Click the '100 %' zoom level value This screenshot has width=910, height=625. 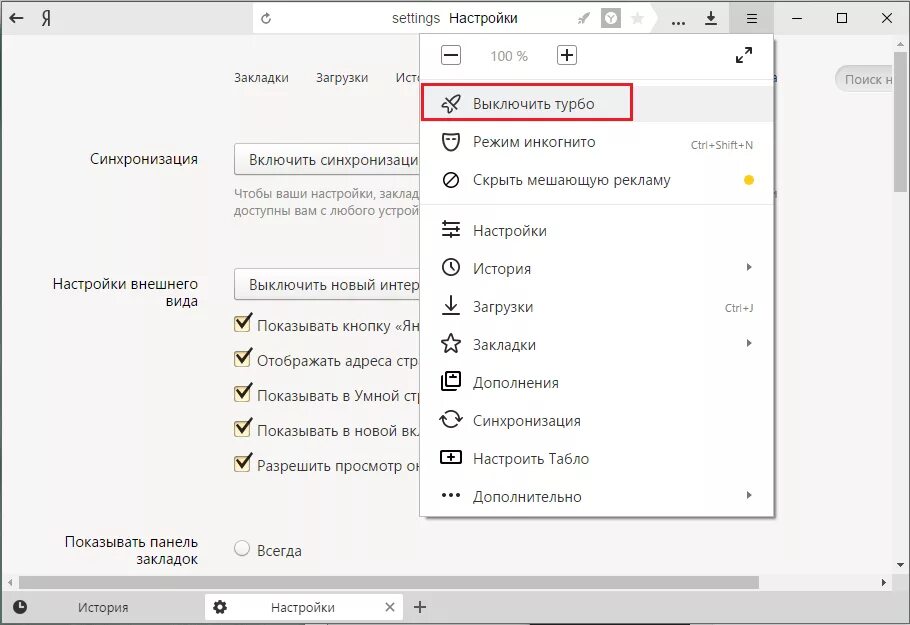coord(509,56)
